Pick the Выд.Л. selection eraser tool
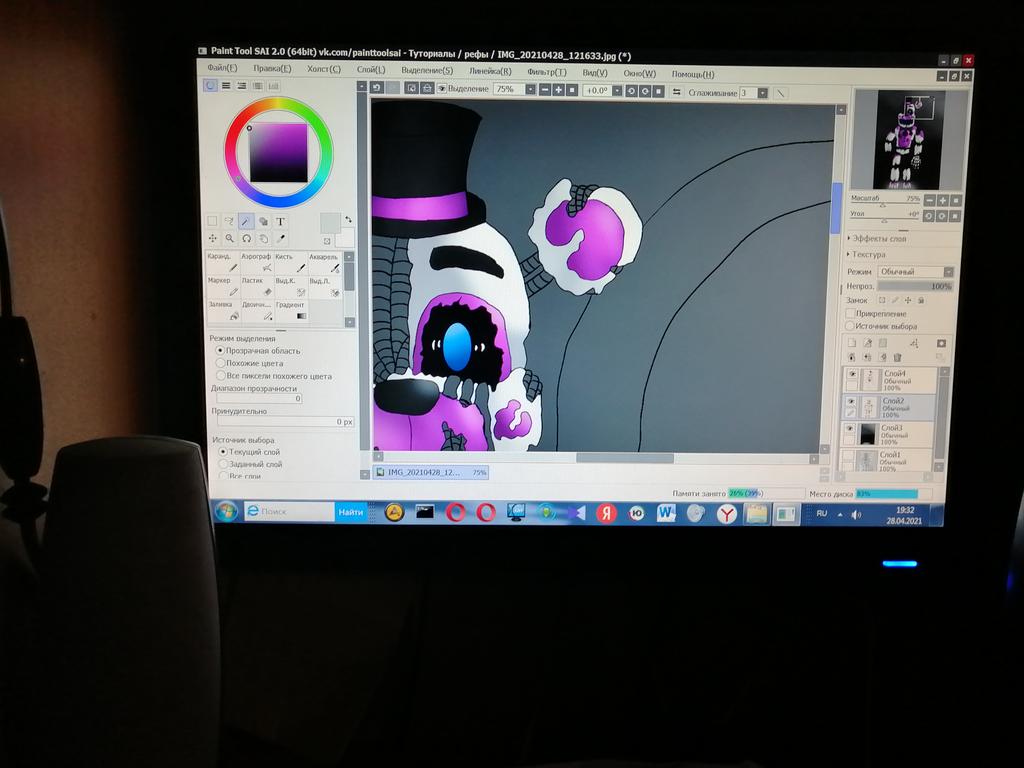This screenshot has width=1024, height=768. pos(325,287)
